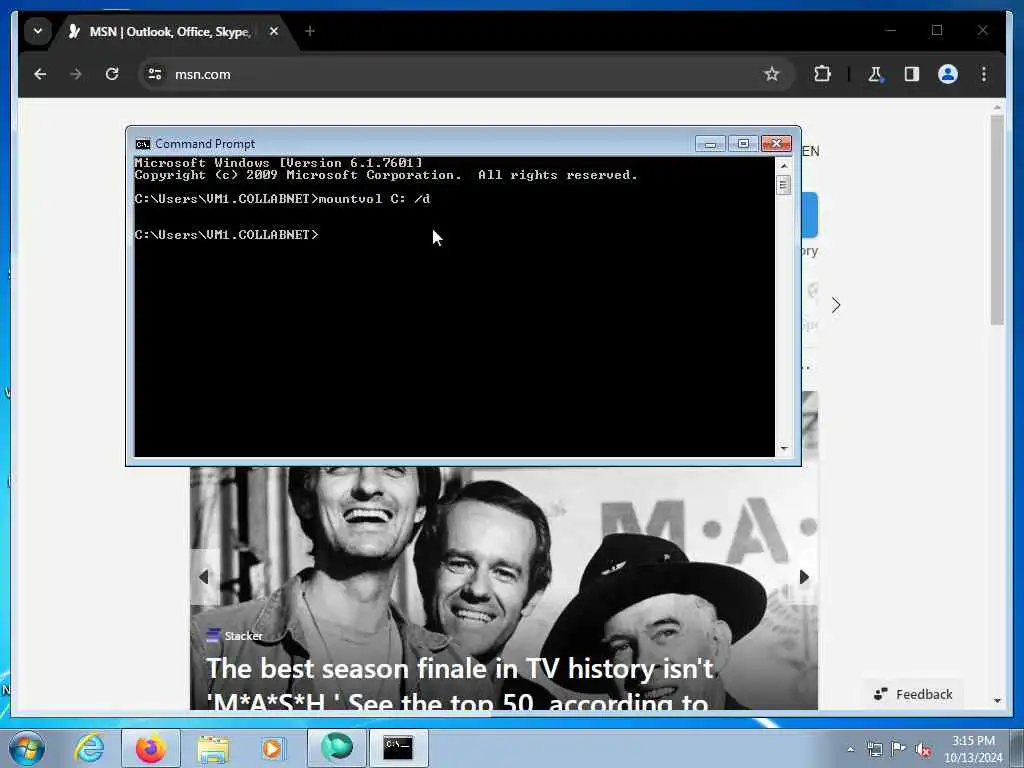Open site information icon beside msn.com
Image resolution: width=1024 pixels, height=768 pixels.
point(155,74)
